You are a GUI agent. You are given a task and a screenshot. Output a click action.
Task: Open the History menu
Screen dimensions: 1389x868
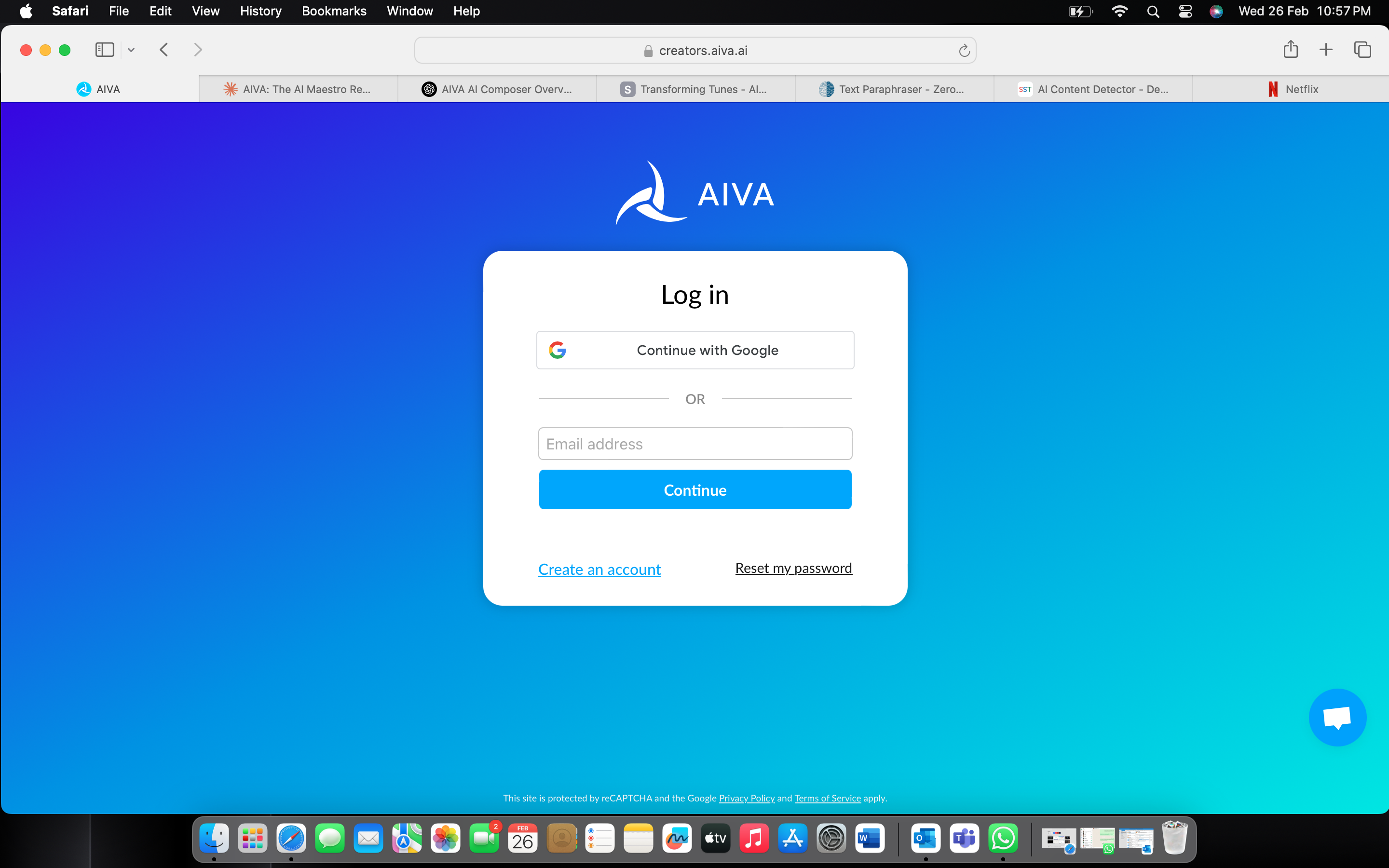260,11
